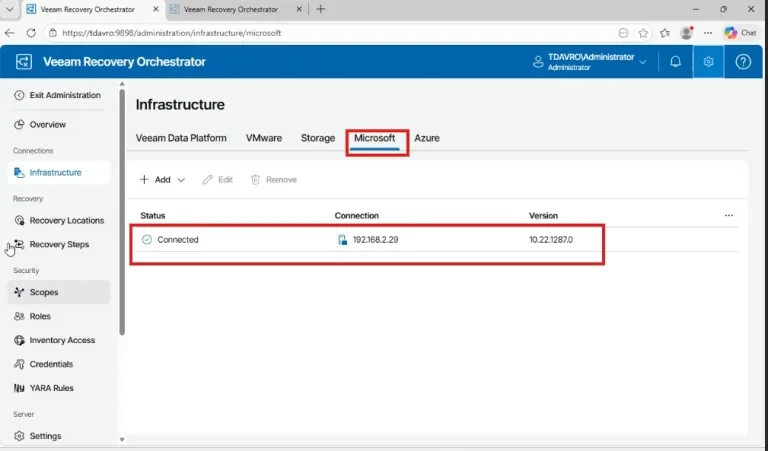Open the help question mark icon
Viewport: 768px width, 451px height.
(743, 62)
